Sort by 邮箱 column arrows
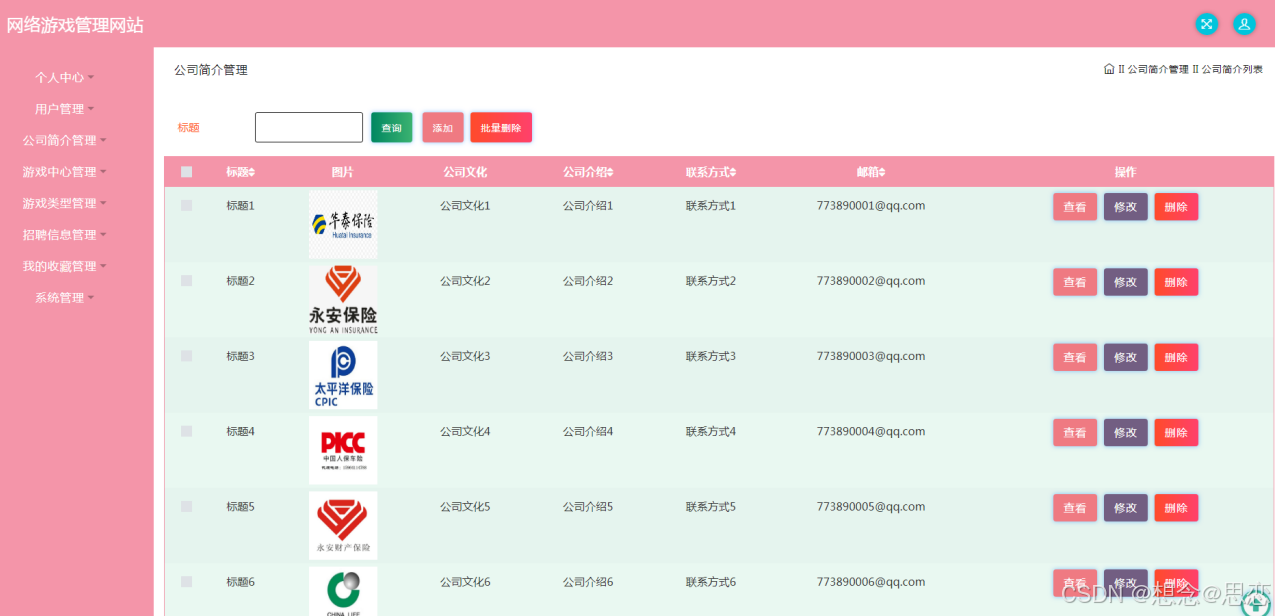The height and width of the screenshot is (616, 1275). [882, 173]
